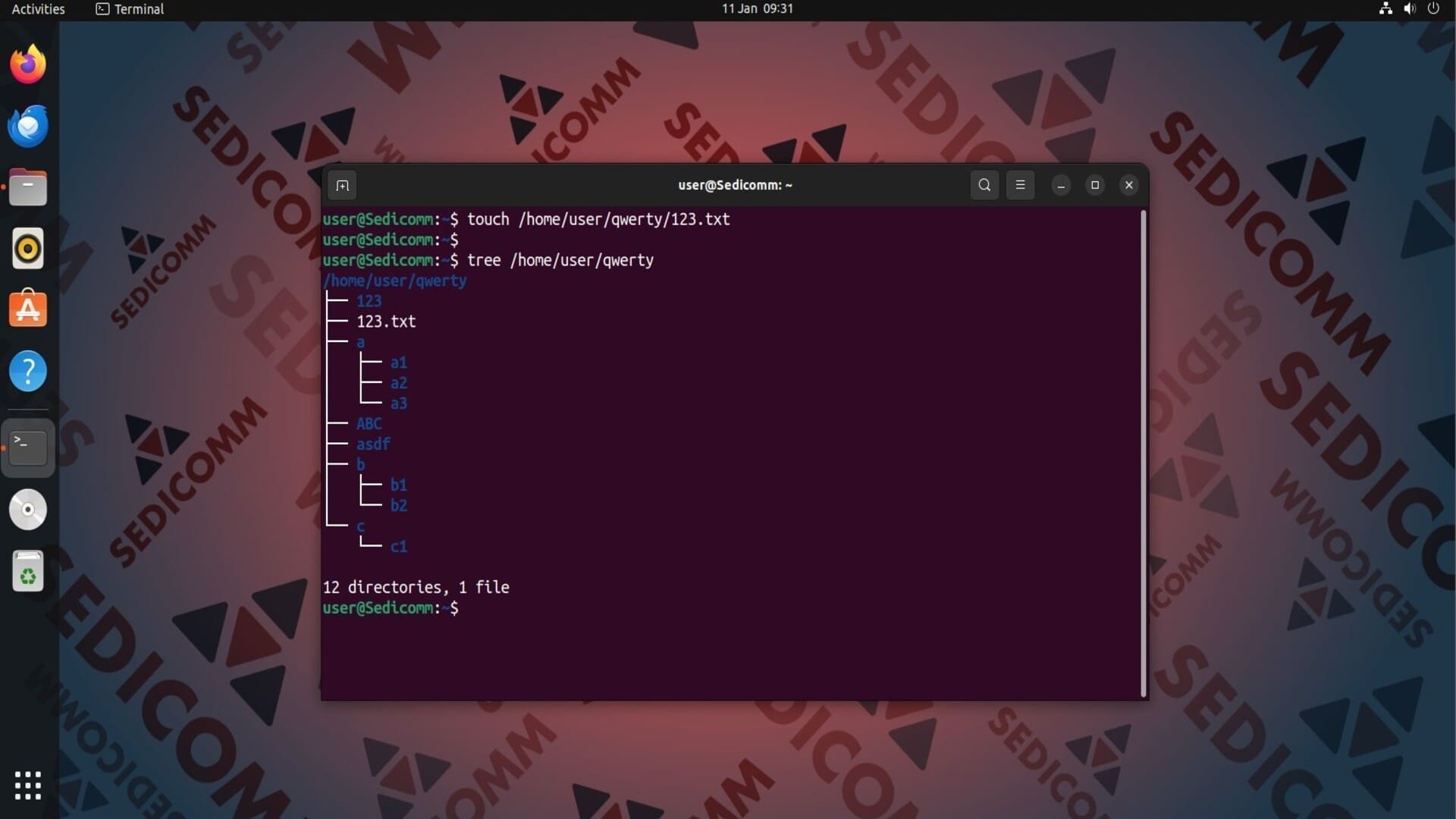
Task: Open Ubuntu Software center icon
Action: (28, 310)
